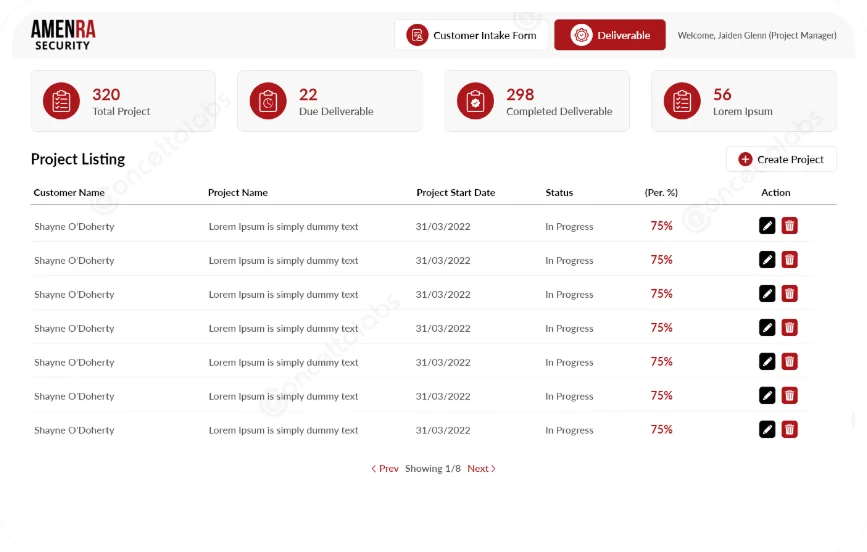Screen dimensions: 867x552
Task: Click the Status column header
Action: click(x=559, y=193)
